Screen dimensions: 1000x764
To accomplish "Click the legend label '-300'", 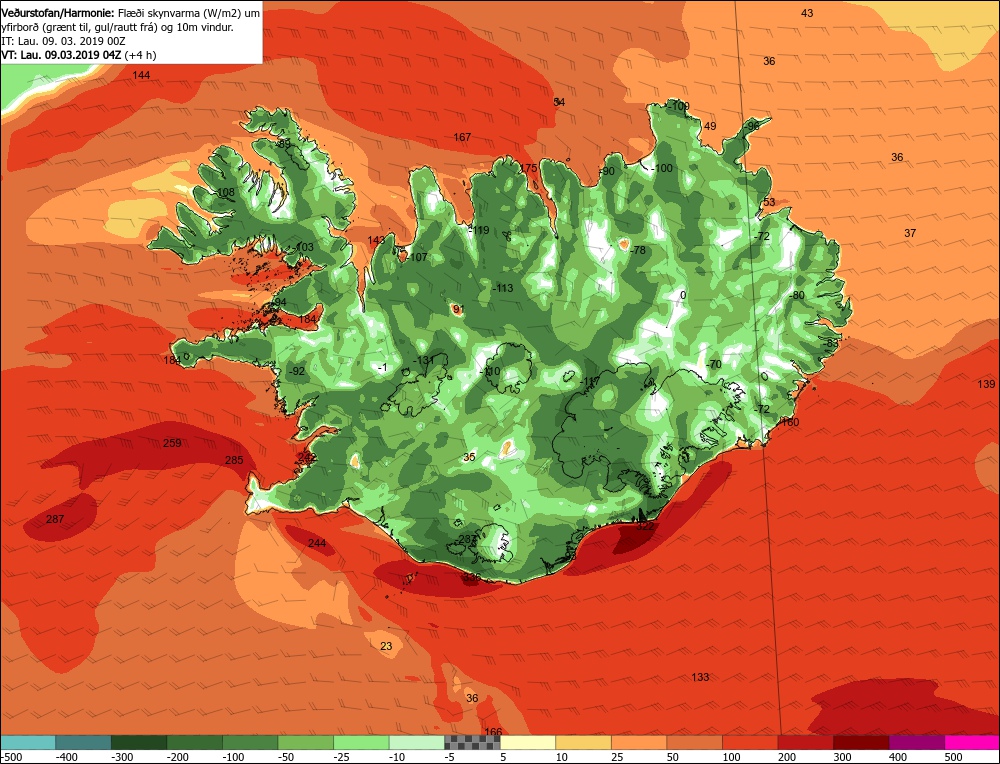I will tap(122, 757).
